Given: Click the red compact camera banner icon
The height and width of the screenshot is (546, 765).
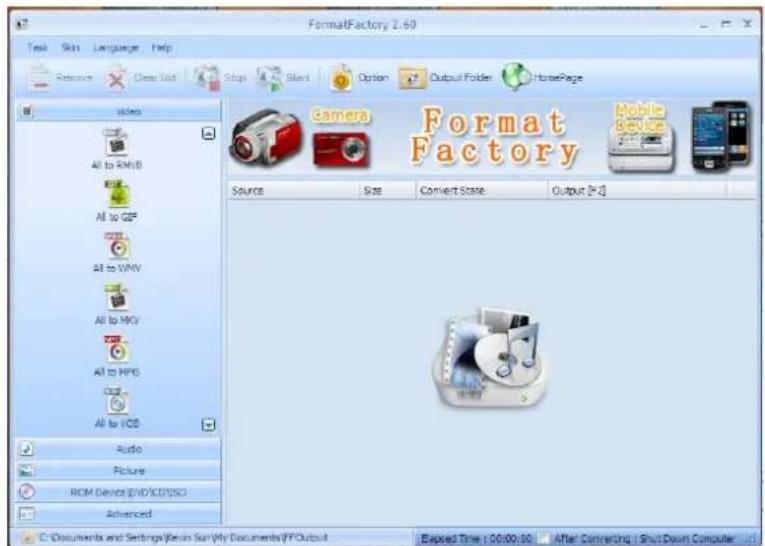Looking at the screenshot, I should coord(341,149).
